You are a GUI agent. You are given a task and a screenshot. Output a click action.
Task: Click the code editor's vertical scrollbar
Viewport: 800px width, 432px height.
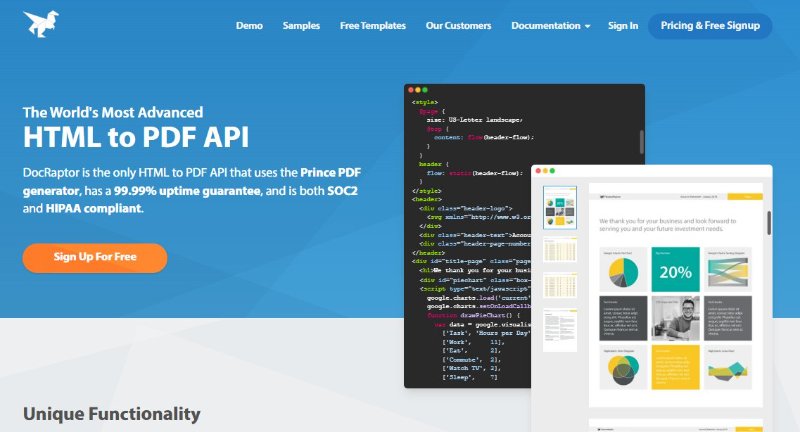[x=641, y=140]
